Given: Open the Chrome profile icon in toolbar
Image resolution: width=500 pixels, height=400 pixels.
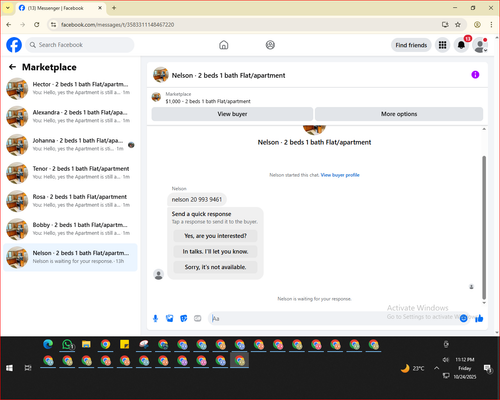Looking at the screenshot, I should pos(477,25).
